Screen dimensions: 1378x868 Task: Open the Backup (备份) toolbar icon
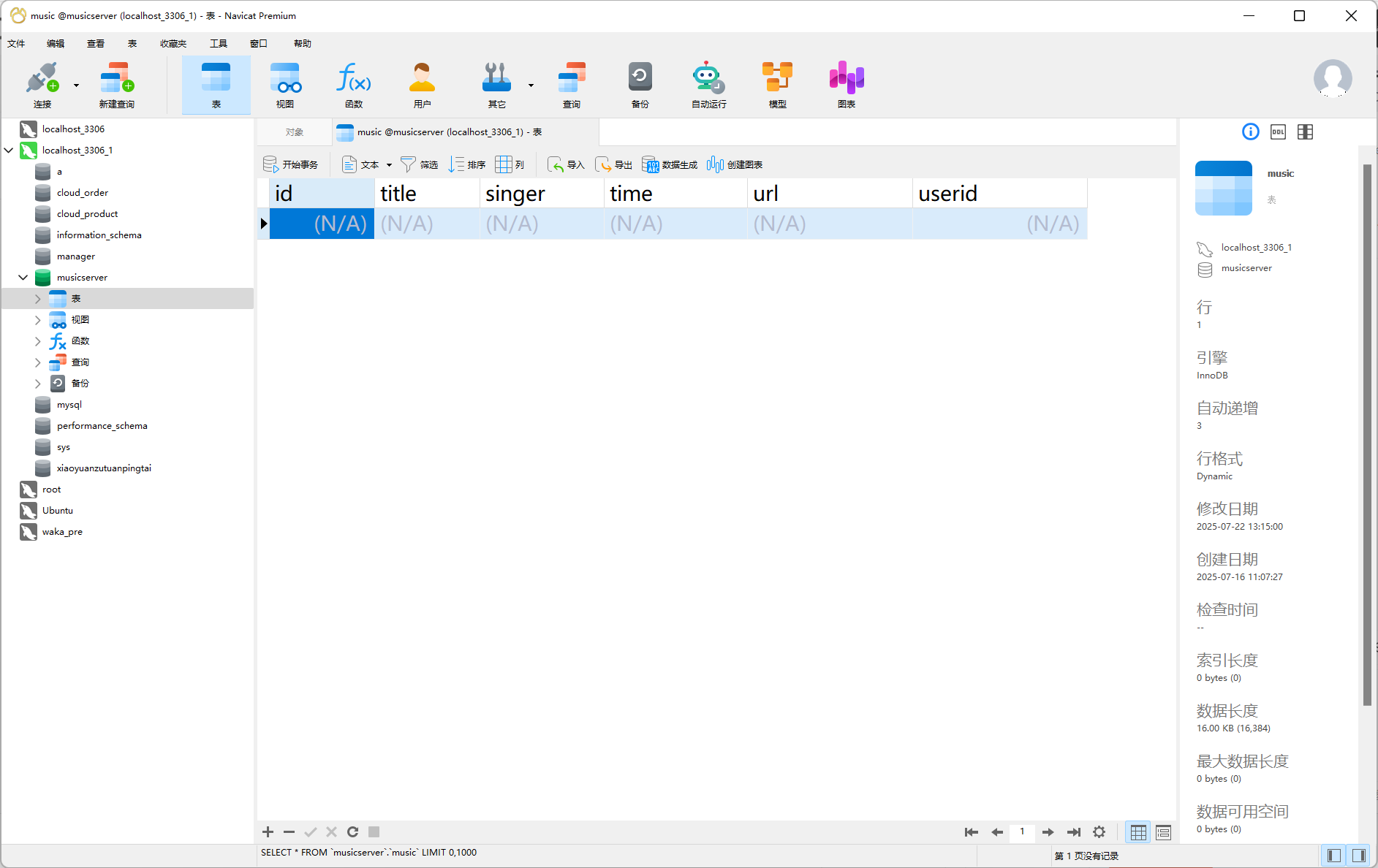640,85
